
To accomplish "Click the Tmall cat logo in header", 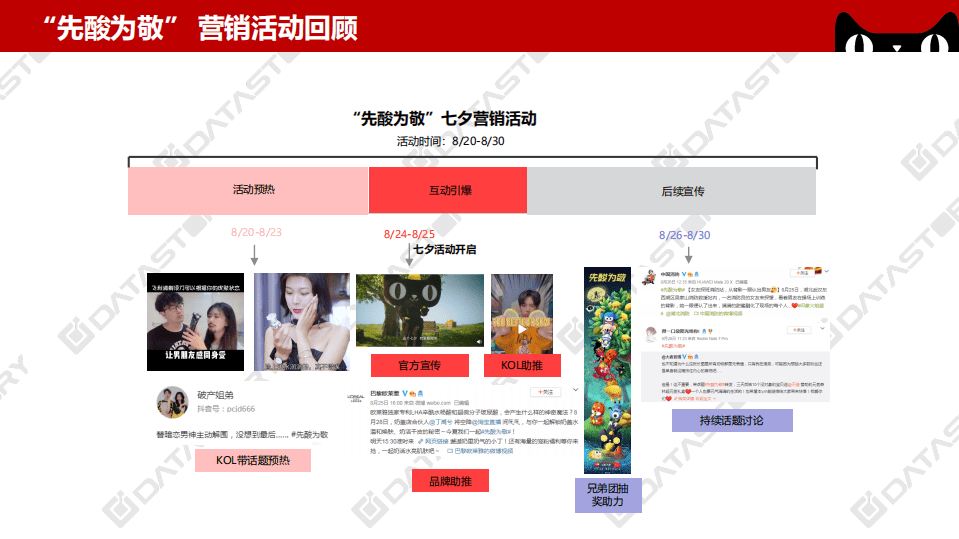I will tap(897, 32).
